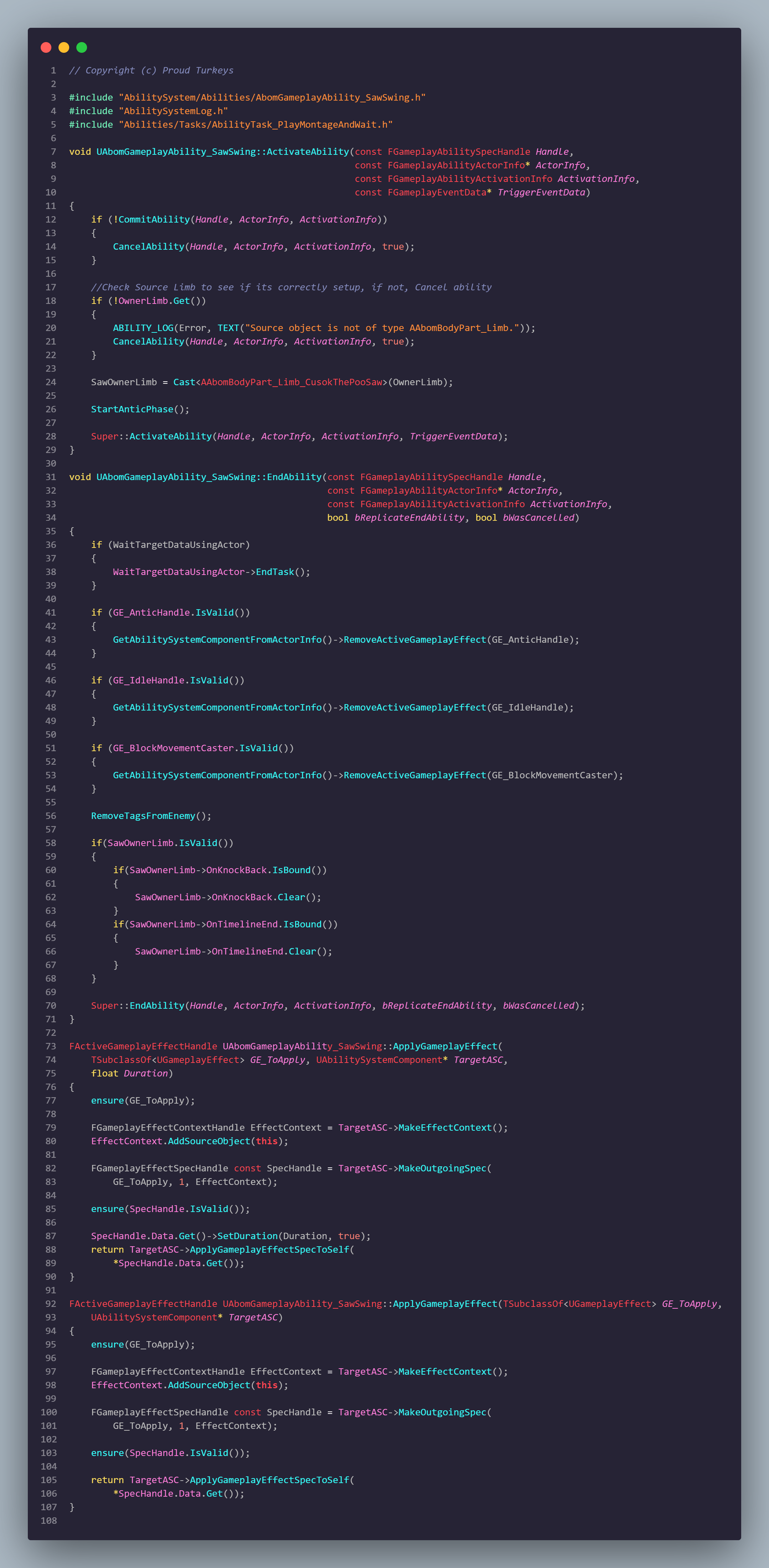Click the AbilityTask_PlayMontageAndWait.h include string
This screenshot has height=1568, width=769.
point(256,125)
